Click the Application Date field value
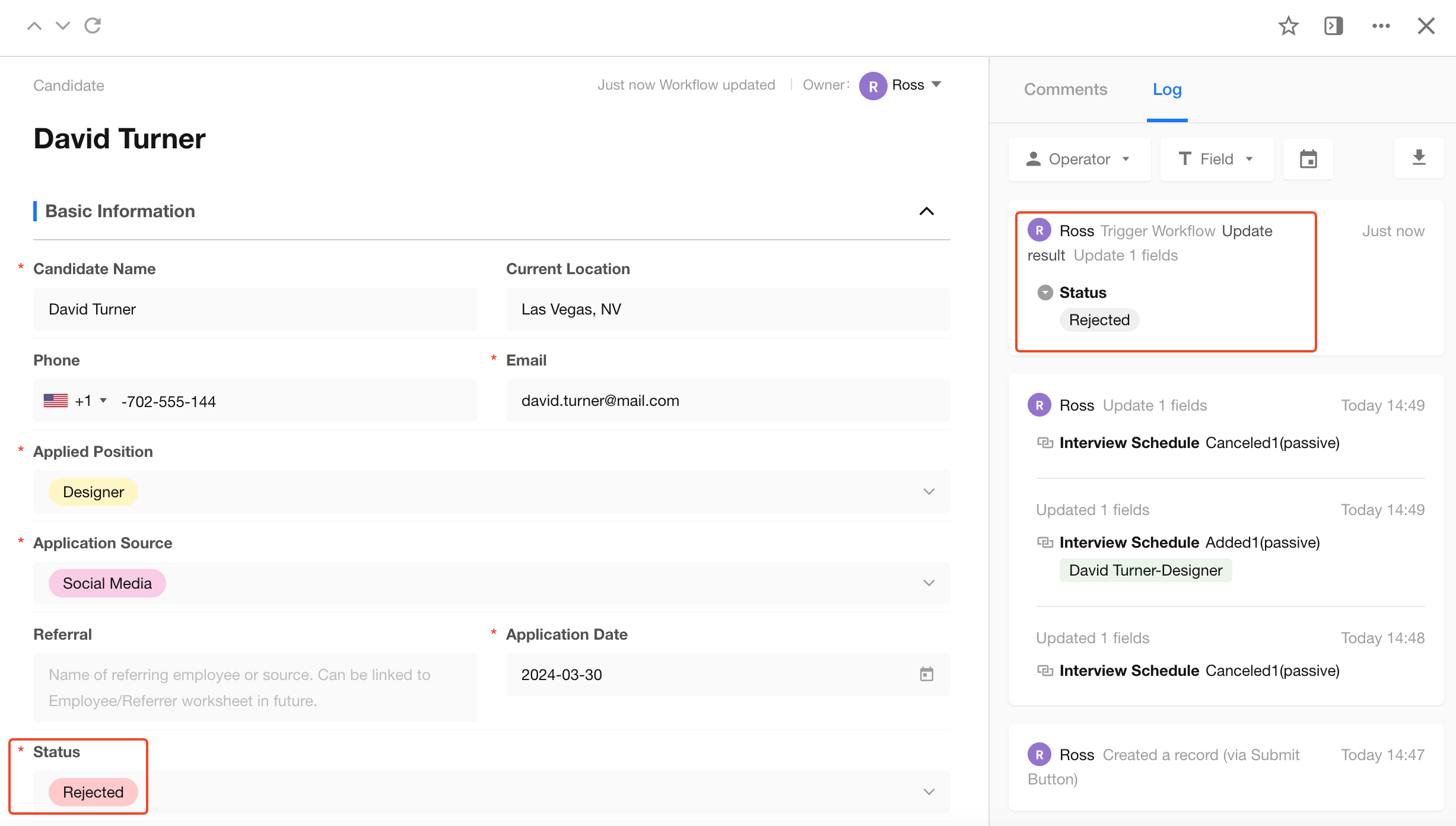 [562, 675]
